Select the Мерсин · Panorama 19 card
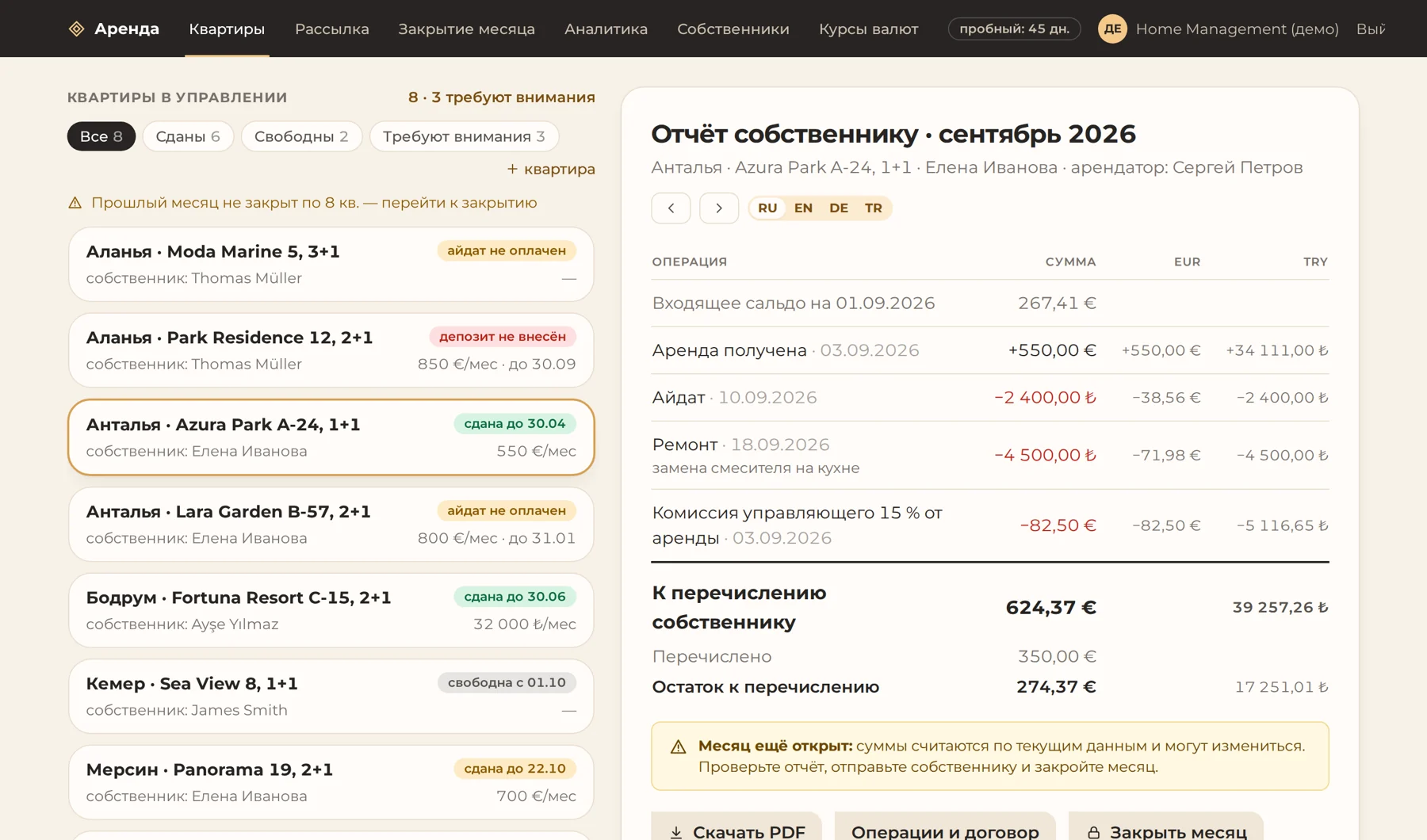This screenshot has height=840, width=1427. 331,782
